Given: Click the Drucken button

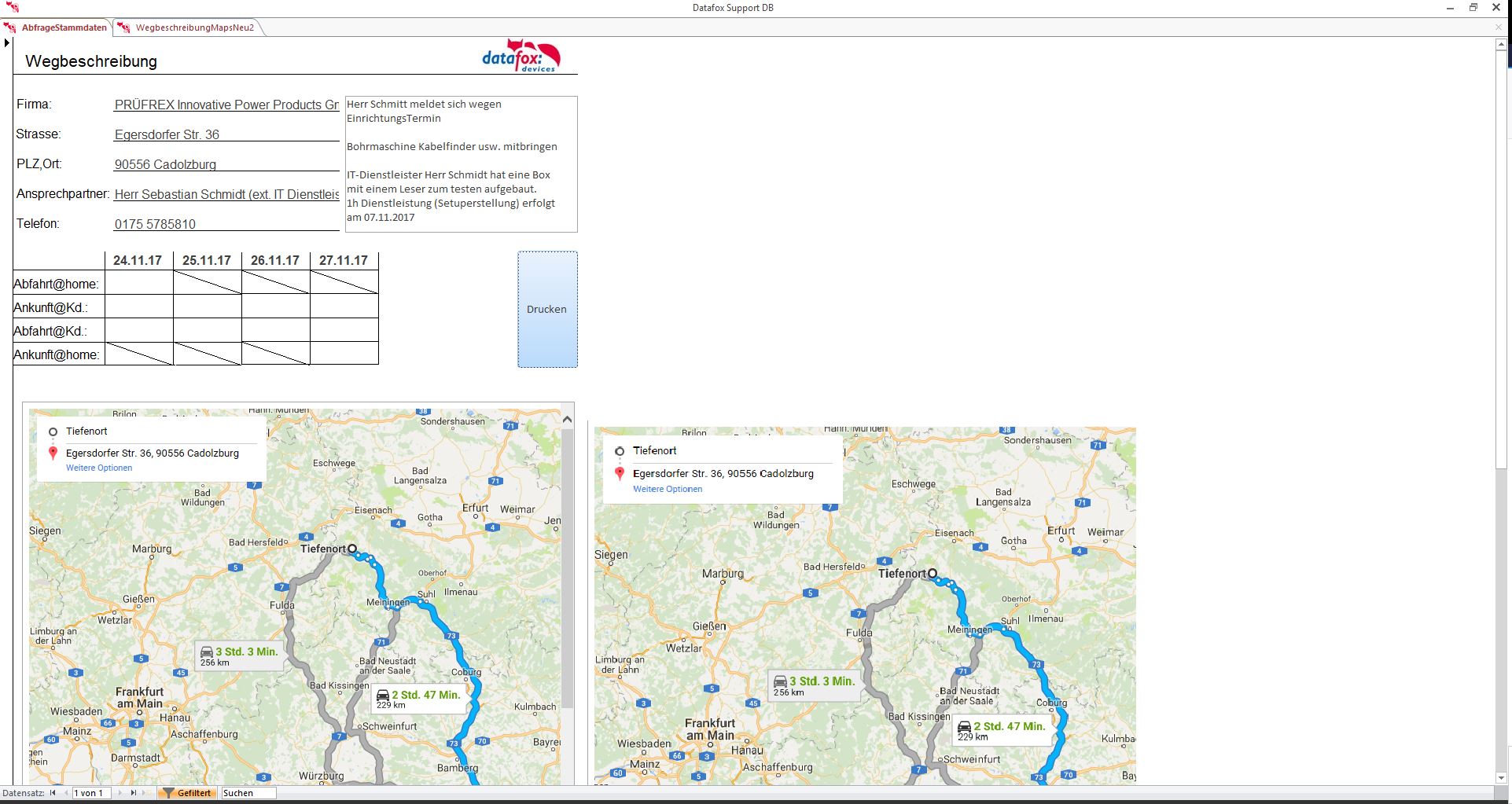Looking at the screenshot, I should (x=547, y=310).
